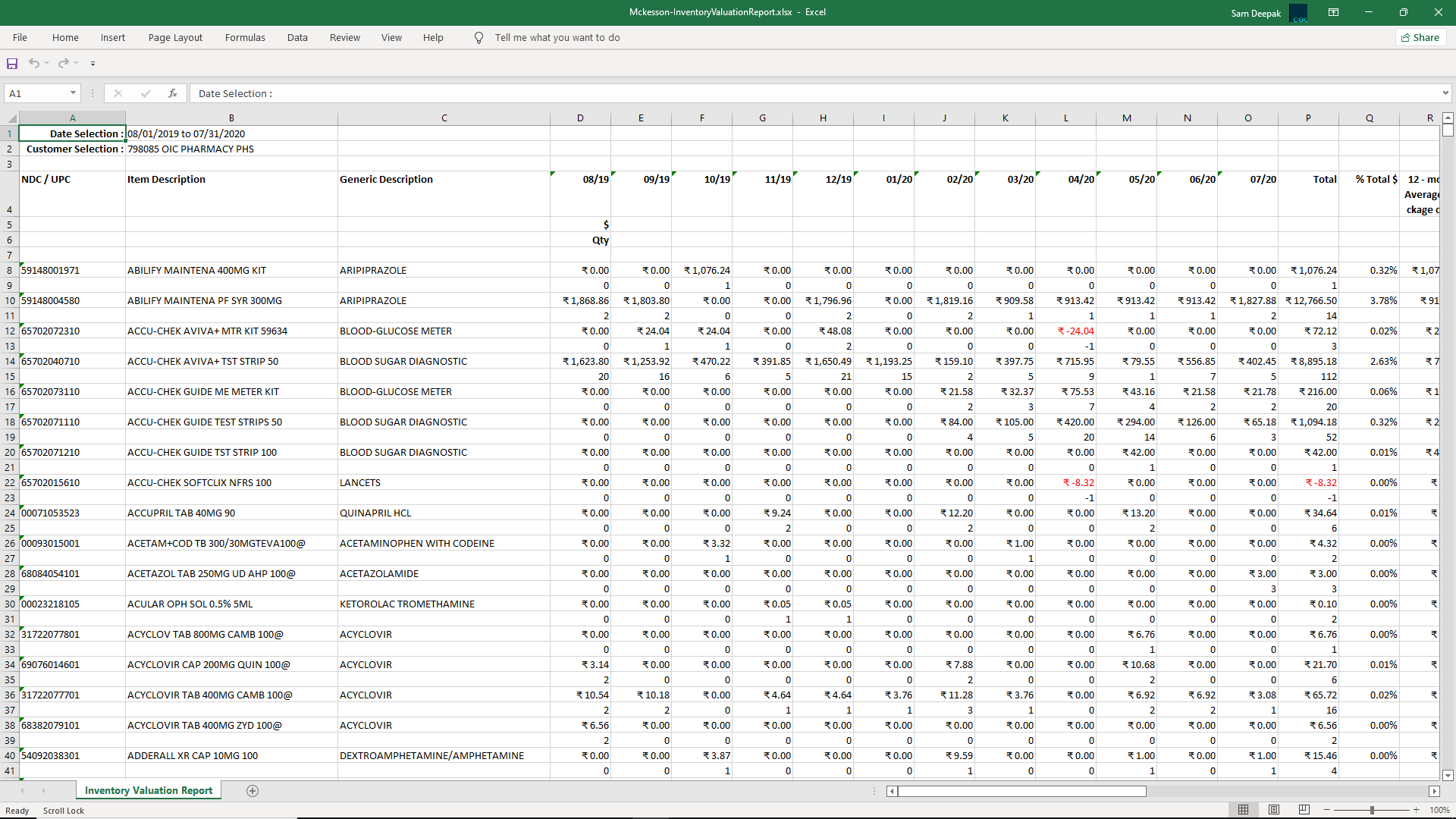Select the 3.78% percent total cell
1456x819 pixels.
coord(1369,300)
